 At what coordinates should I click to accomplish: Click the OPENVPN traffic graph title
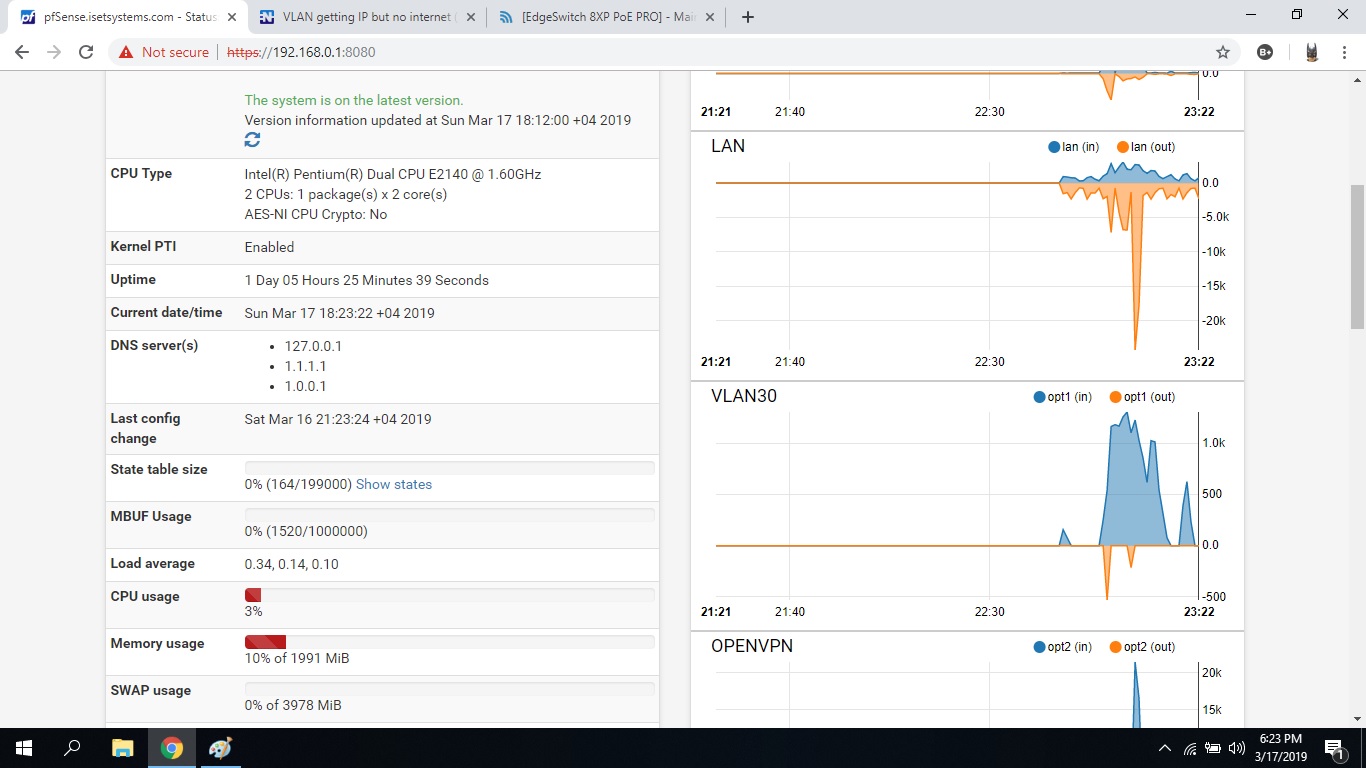[x=752, y=646]
